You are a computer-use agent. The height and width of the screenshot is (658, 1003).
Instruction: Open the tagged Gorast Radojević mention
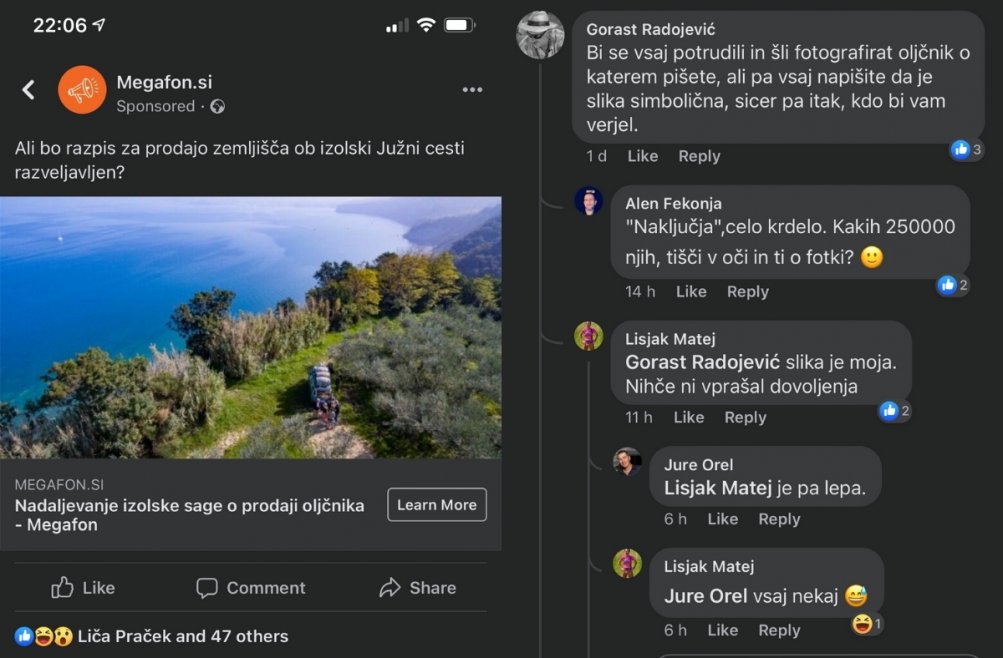[702, 362]
